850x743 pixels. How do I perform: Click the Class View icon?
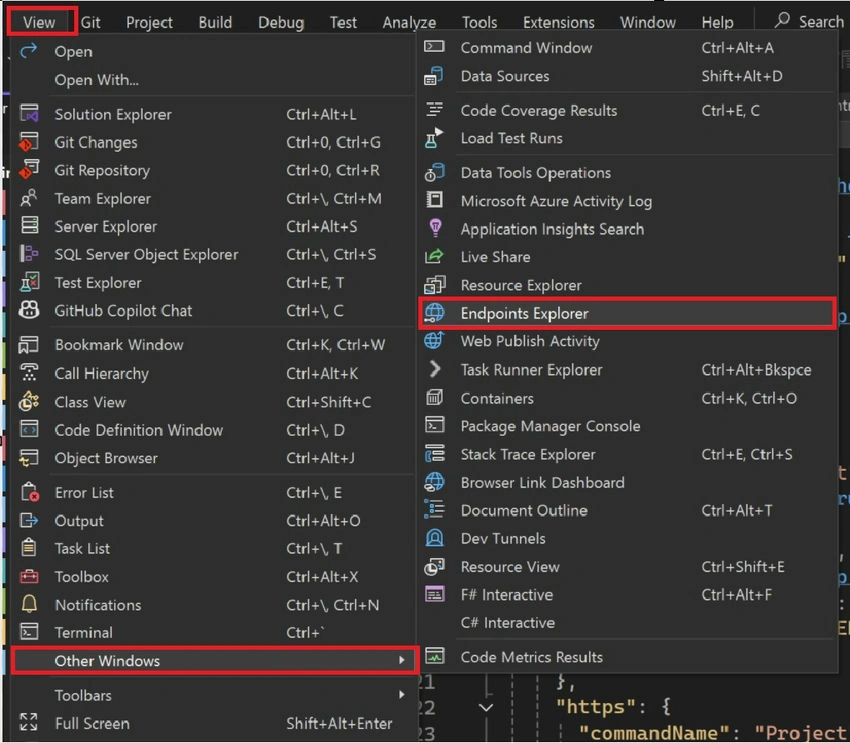[x=29, y=402]
